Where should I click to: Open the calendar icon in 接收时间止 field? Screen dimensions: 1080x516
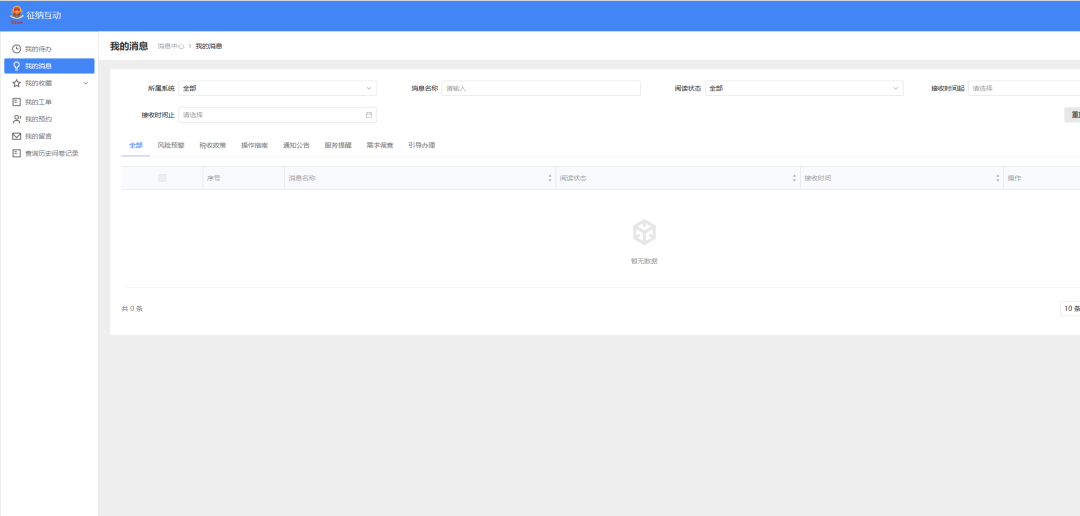point(368,115)
